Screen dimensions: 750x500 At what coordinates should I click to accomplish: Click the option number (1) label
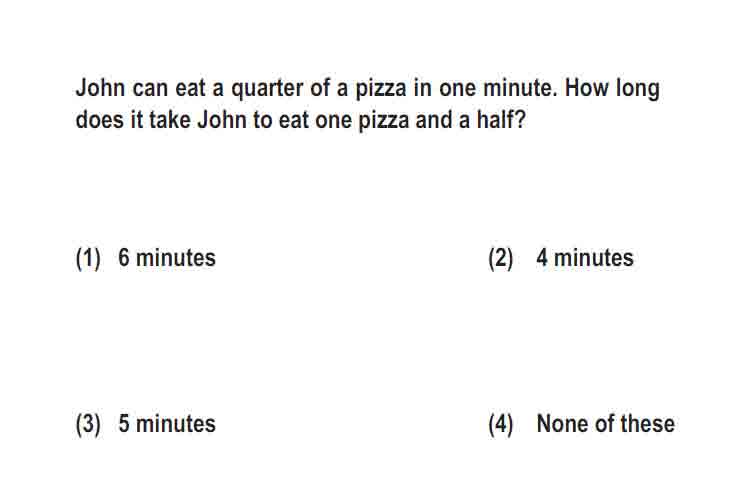[x=88, y=259]
